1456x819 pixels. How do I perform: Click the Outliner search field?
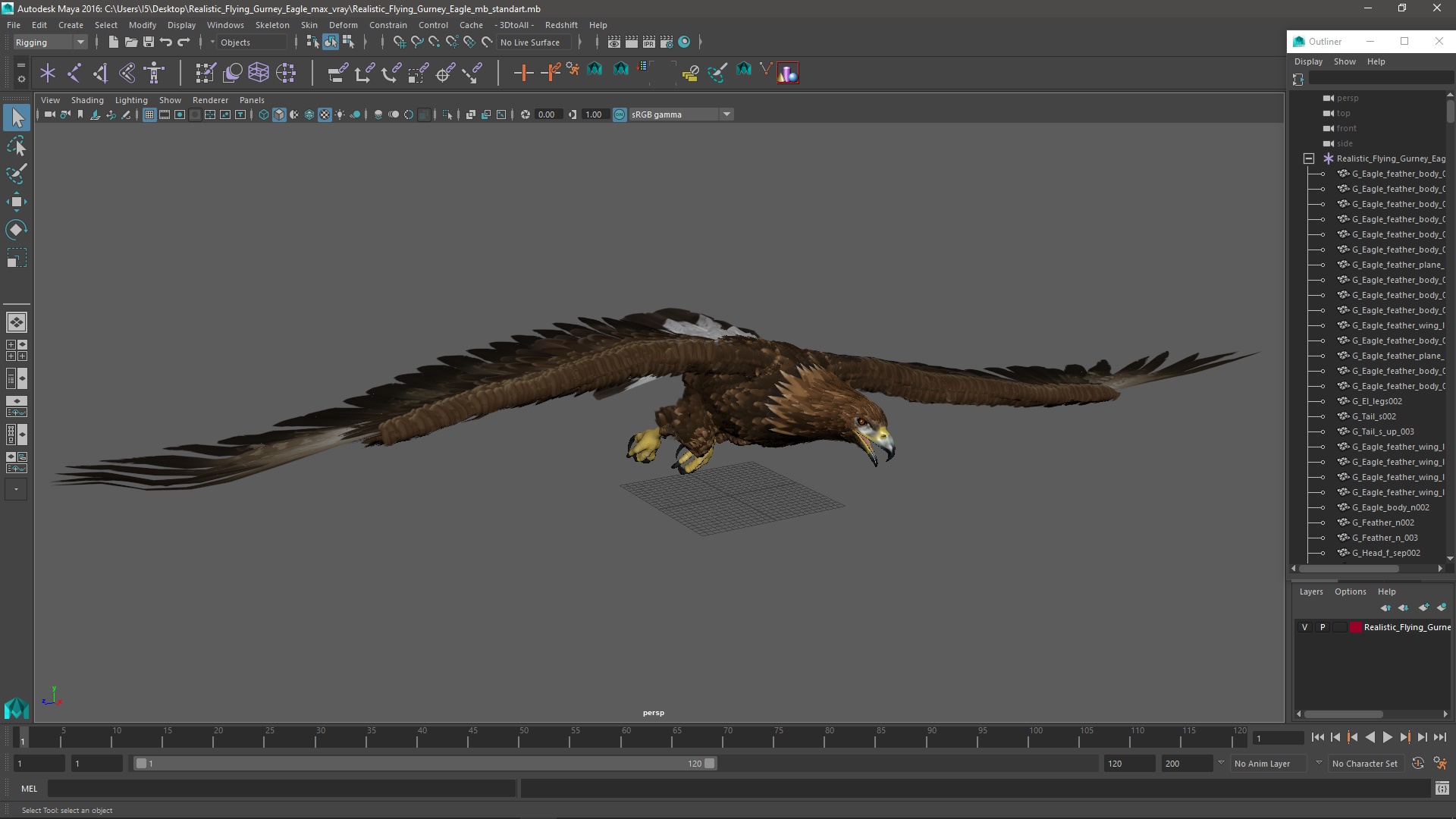1380,79
